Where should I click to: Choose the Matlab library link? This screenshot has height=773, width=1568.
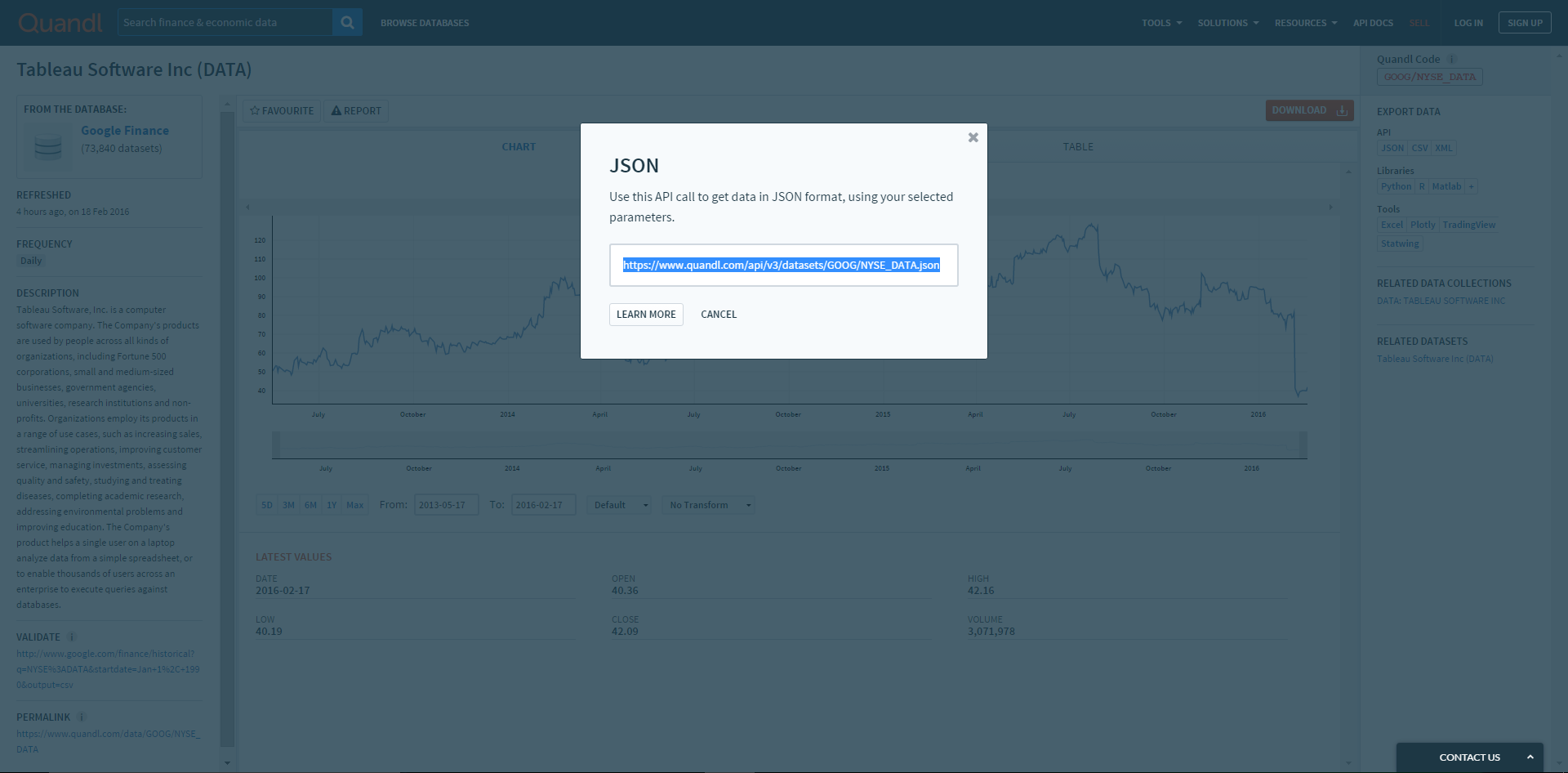tap(1446, 186)
